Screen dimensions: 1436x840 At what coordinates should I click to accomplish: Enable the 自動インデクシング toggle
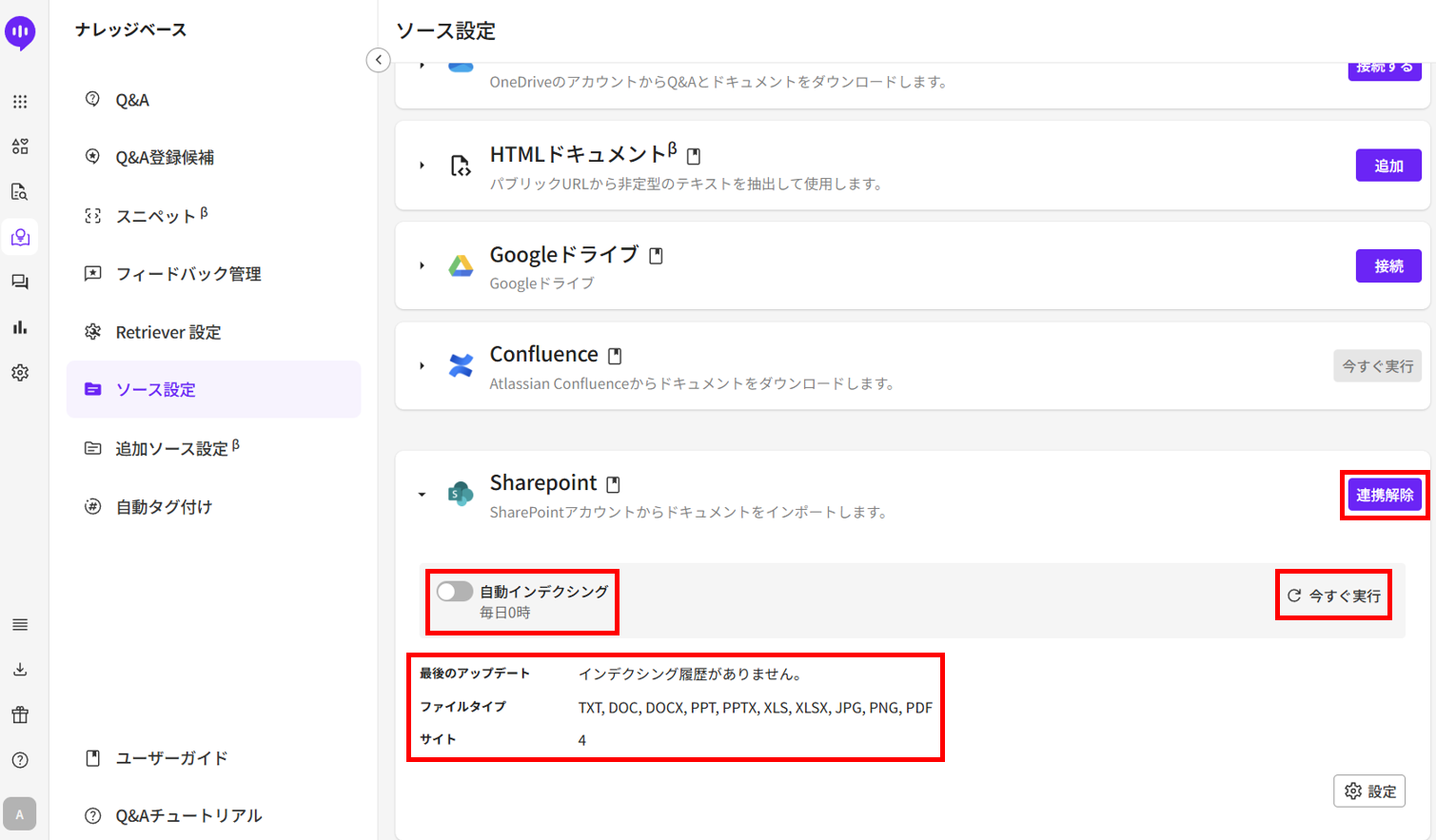coord(455,592)
